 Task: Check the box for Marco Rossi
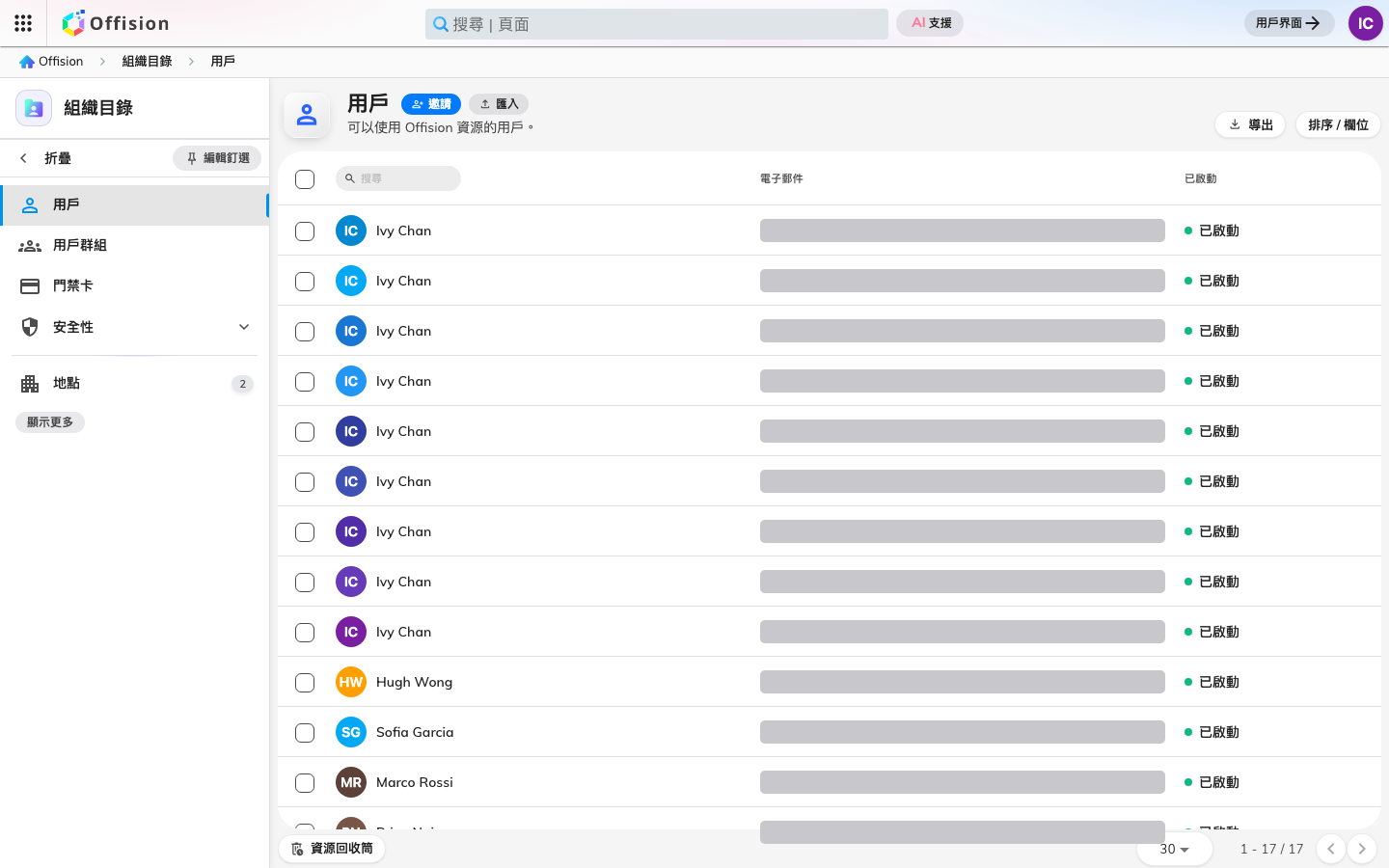pos(305,783)
